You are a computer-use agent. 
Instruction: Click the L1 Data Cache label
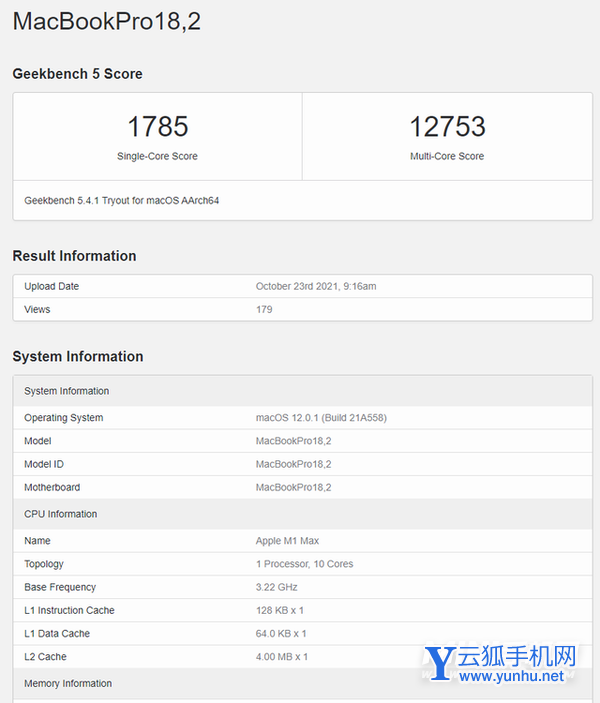tap(57, 634)
